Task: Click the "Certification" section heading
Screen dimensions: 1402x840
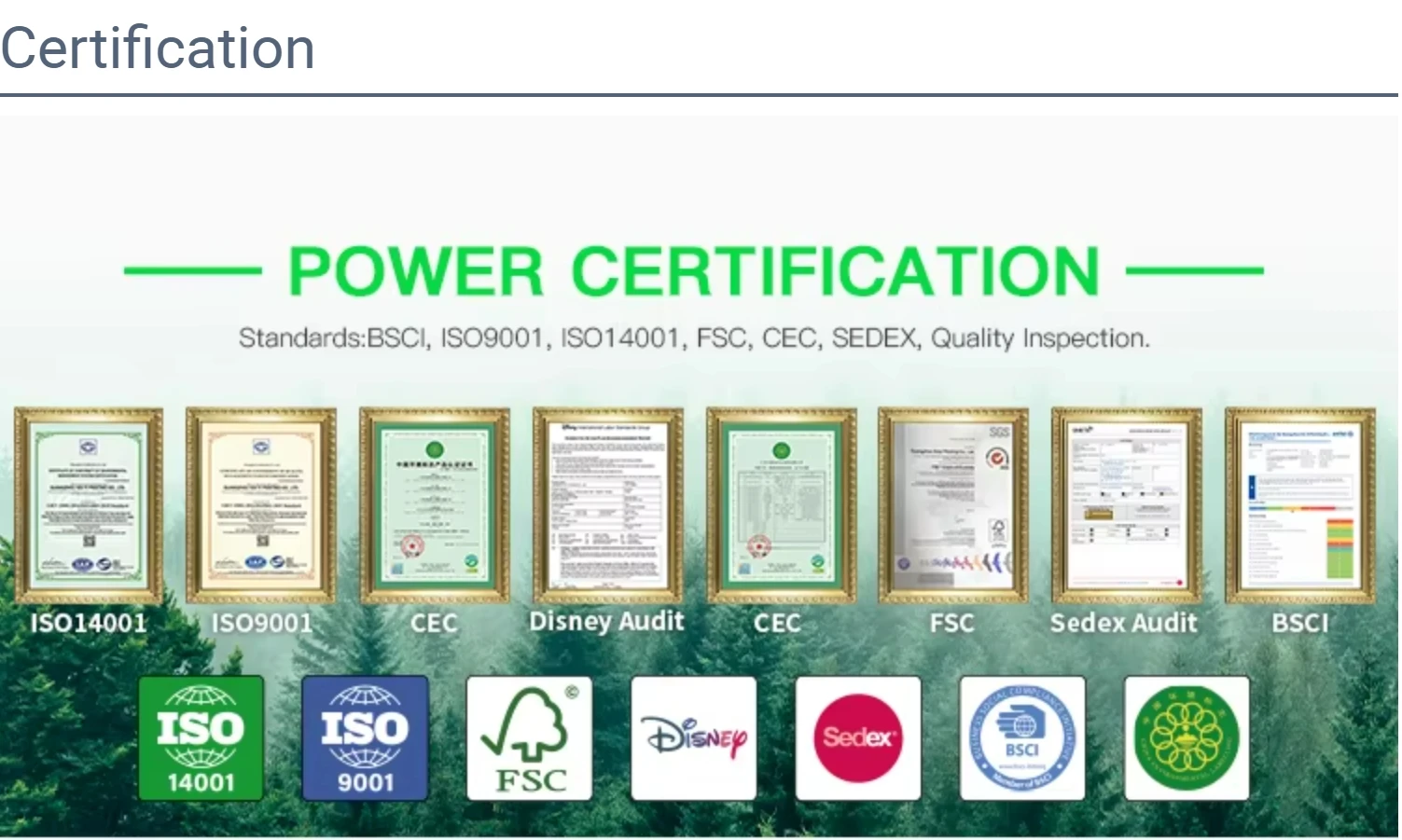Action: (x=158, y=48)
